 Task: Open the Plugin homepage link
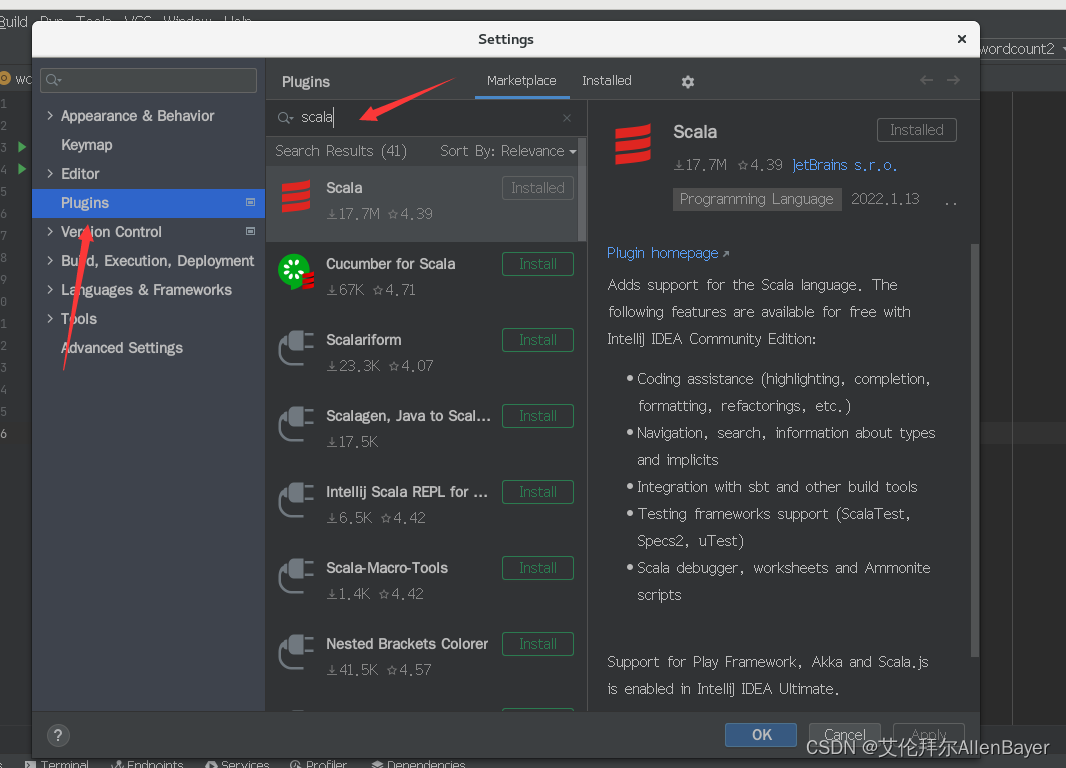pos(668,253)
